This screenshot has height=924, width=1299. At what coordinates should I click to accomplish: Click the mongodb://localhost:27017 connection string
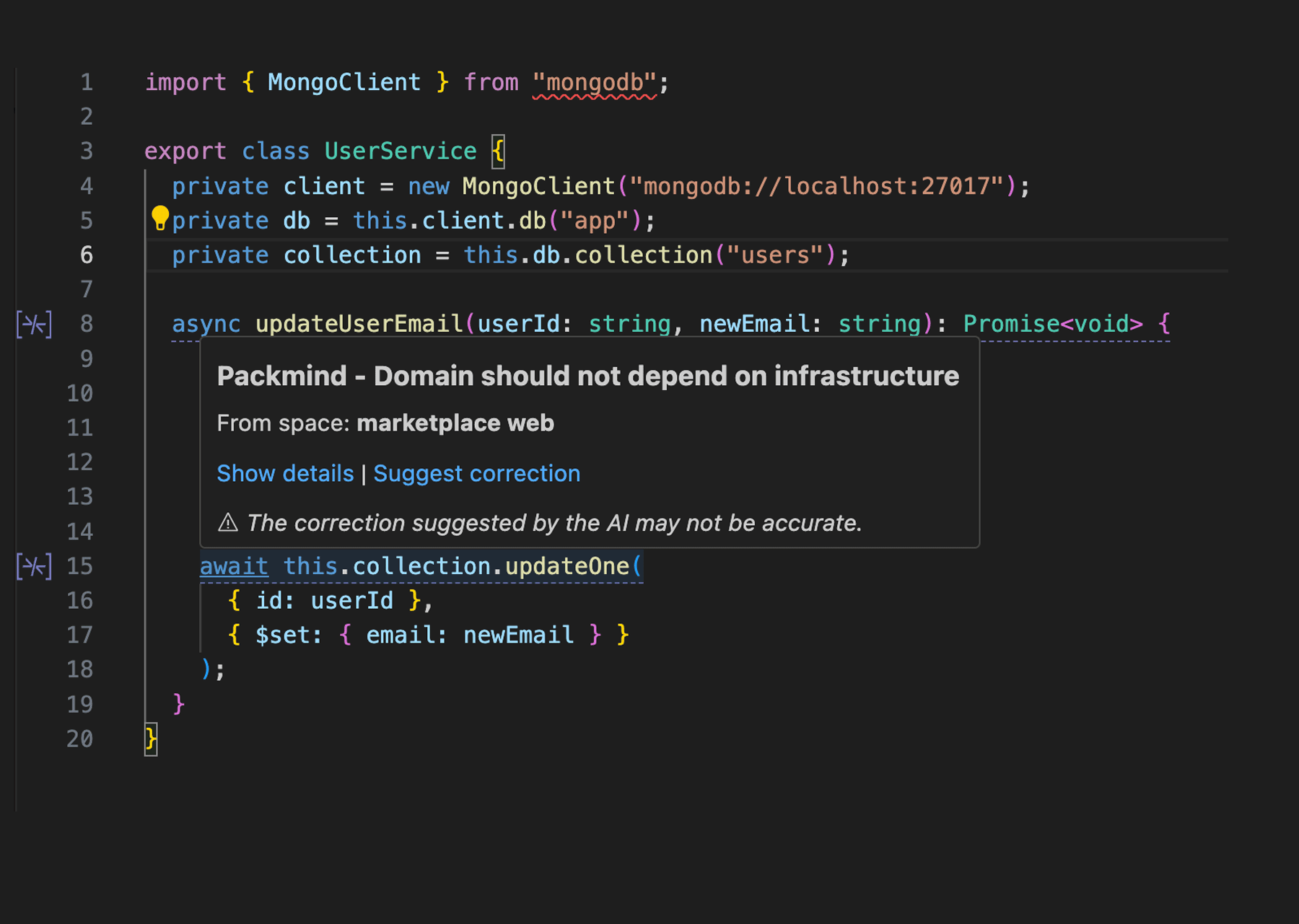[x=816, y=186]
